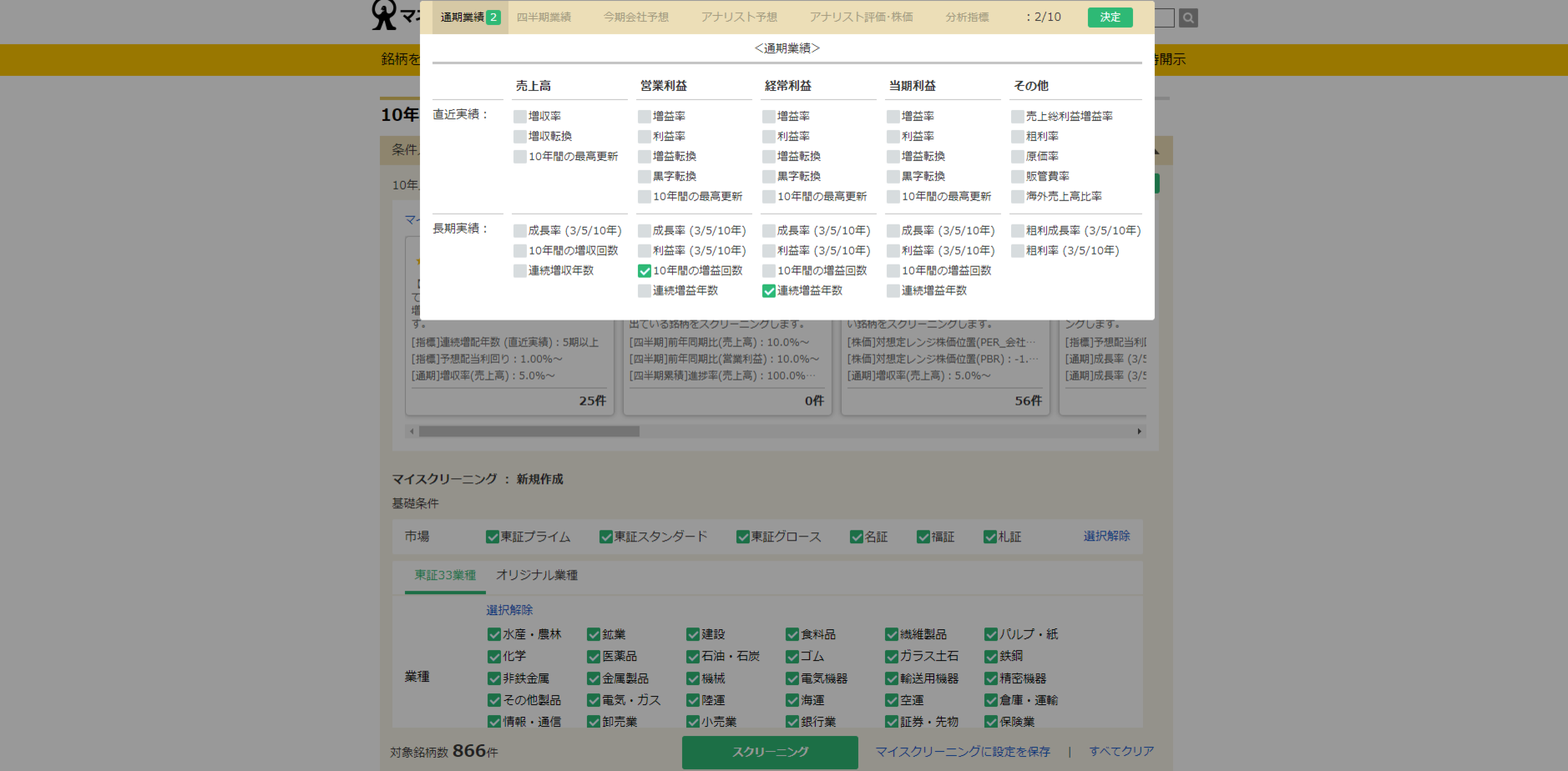Click right arrow of card scrollbar
This screenshot has height=771, width=1568.
(x=1140, y=431)
